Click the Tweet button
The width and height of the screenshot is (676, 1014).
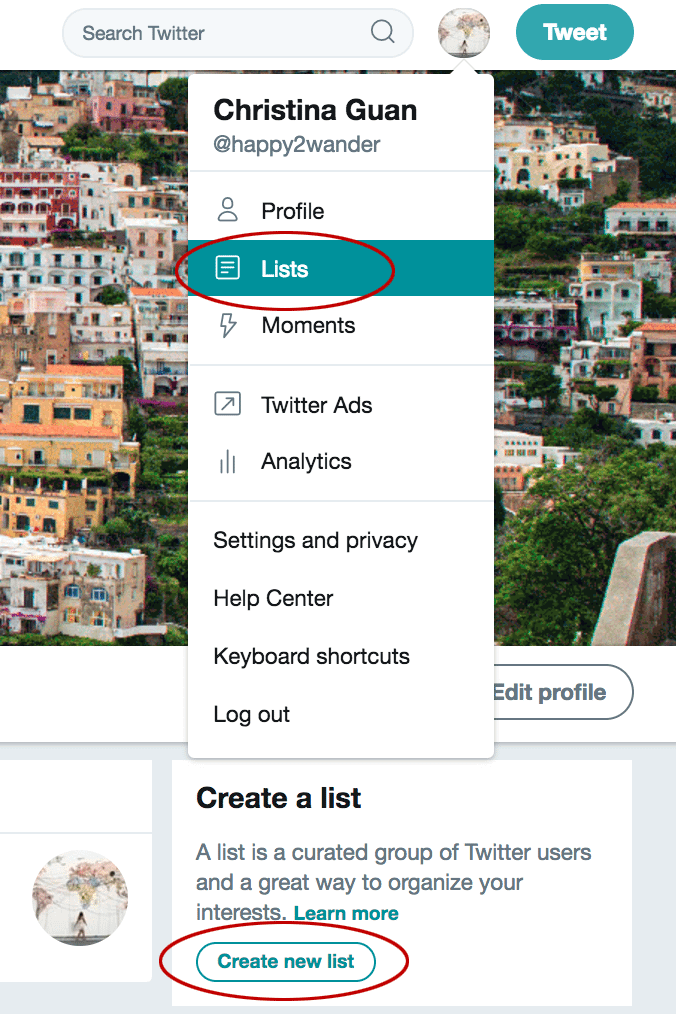[574, 32]
